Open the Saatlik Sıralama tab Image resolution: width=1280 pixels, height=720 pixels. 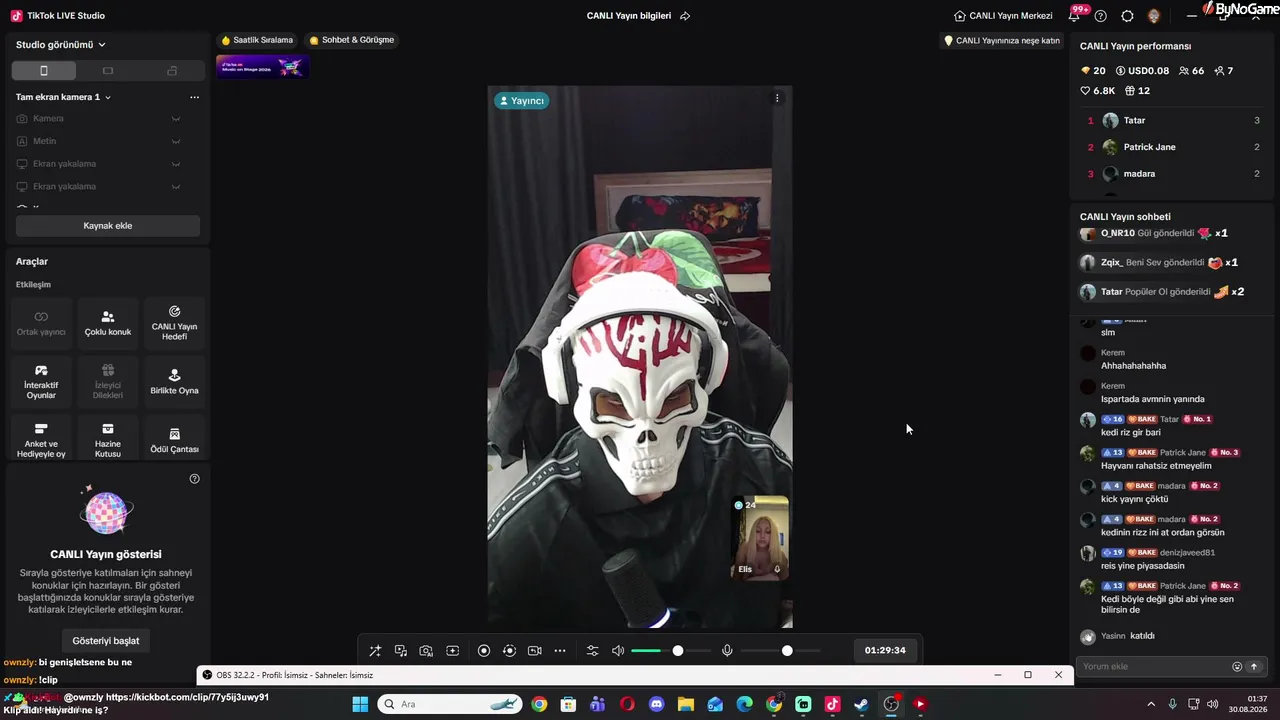pyautogui.click(x=257, y=40)
